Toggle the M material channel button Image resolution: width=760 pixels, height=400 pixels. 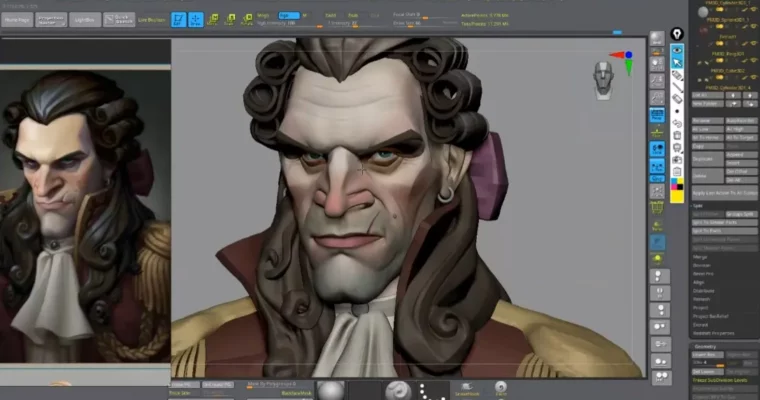[304, 16]
